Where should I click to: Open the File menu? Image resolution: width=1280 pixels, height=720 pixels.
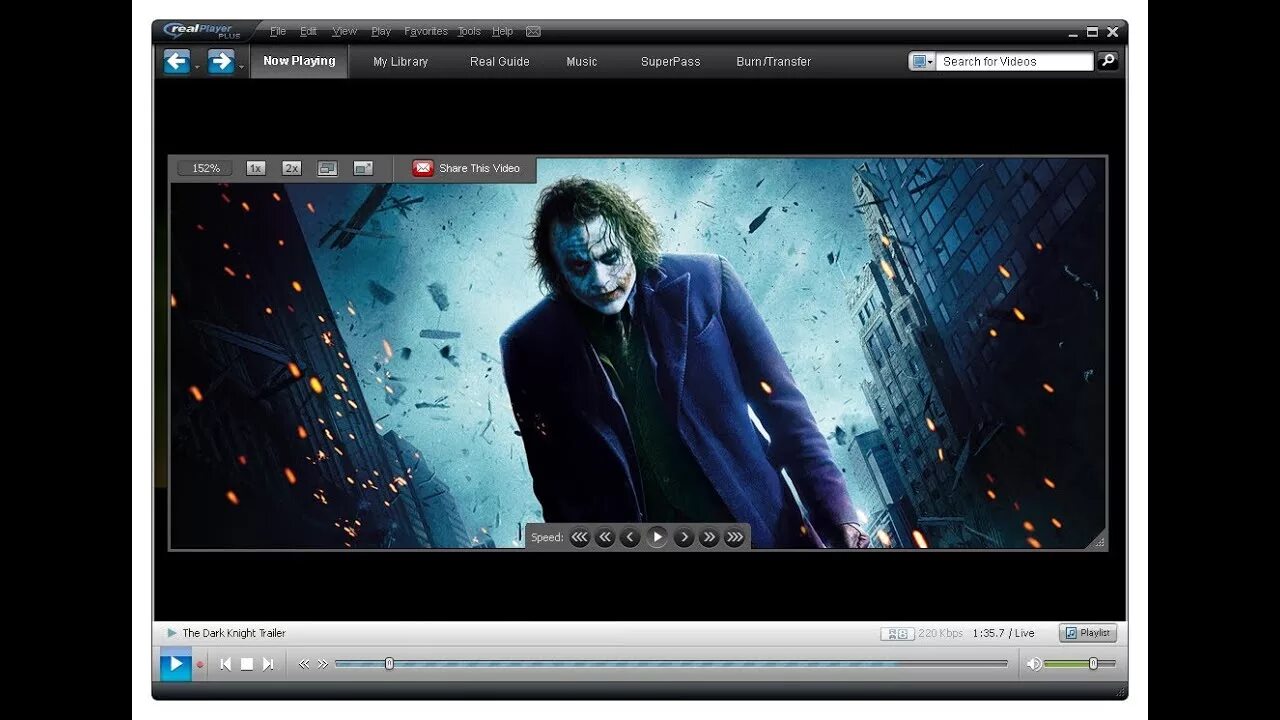[278, 32]
